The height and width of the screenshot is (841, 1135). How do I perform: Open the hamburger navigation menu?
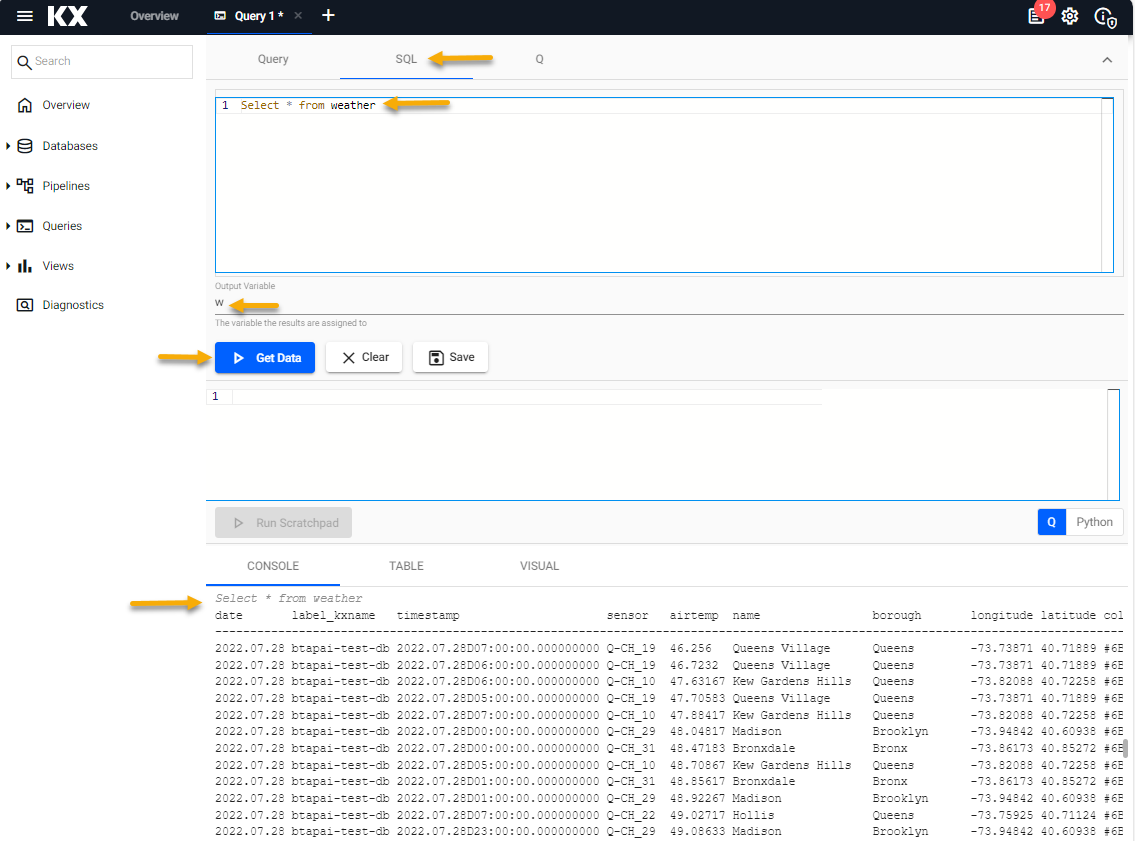[25, 16]
